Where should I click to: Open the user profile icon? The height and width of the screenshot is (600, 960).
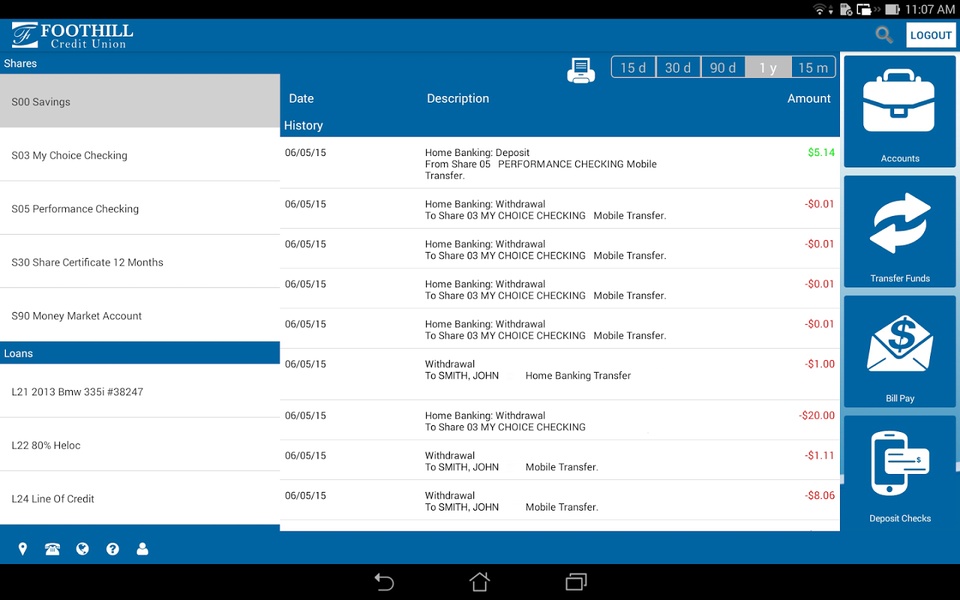(x=142, y=549)
